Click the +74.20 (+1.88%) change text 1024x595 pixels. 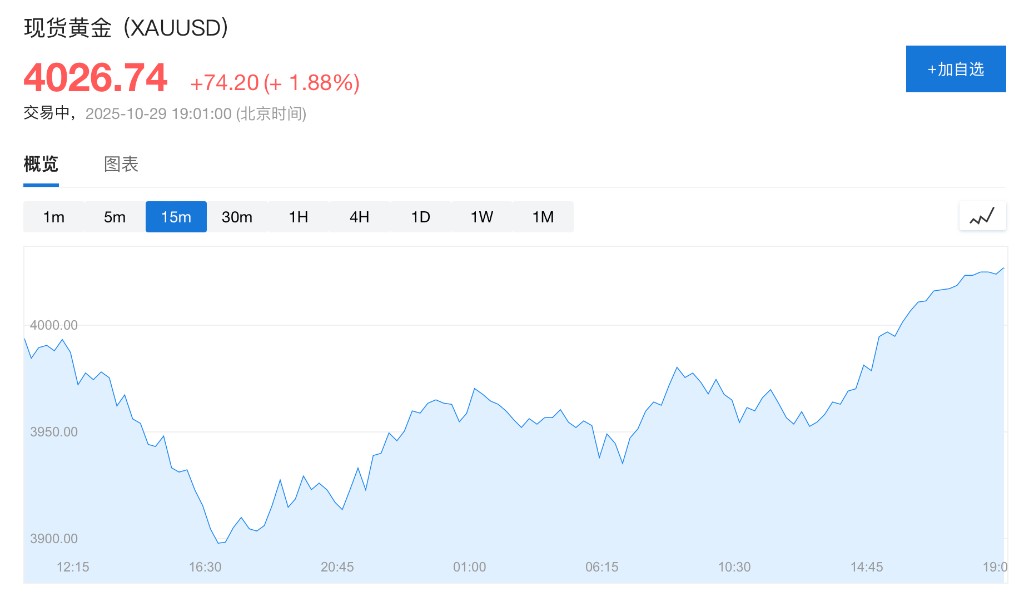click(x=274, y=83)
